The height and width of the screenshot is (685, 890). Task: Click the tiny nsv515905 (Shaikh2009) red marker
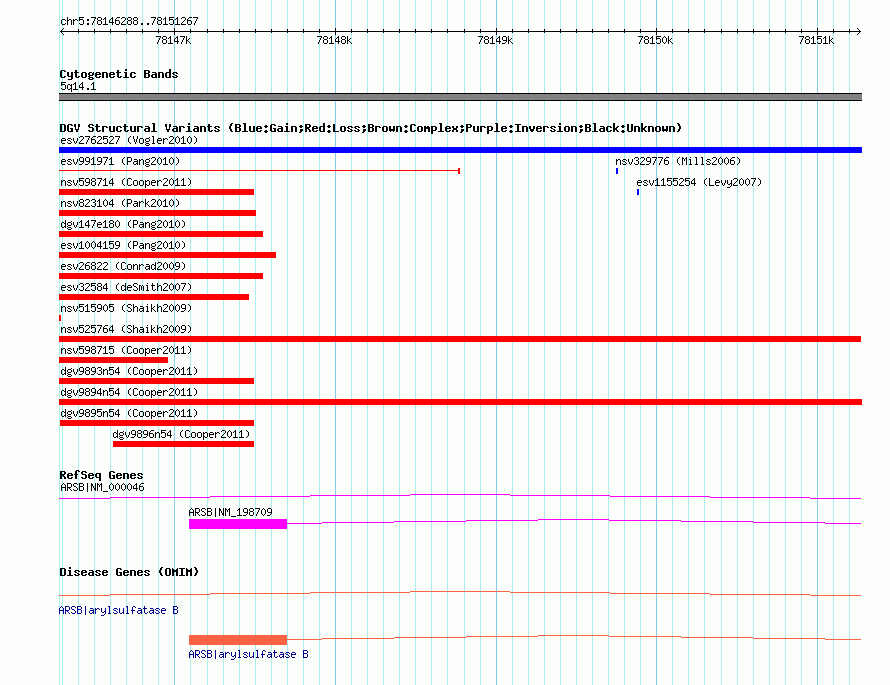(x=60, y=318)
